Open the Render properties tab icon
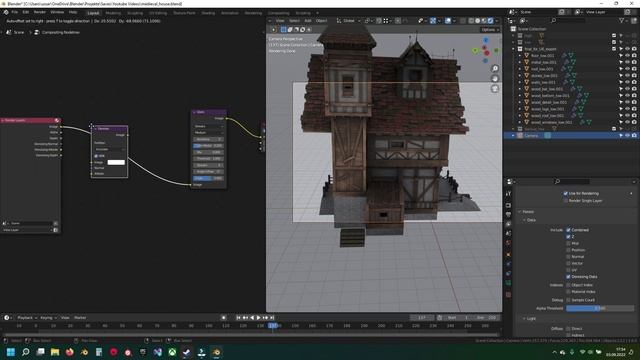Screen dimensions: 640x360 coord(508,205)
